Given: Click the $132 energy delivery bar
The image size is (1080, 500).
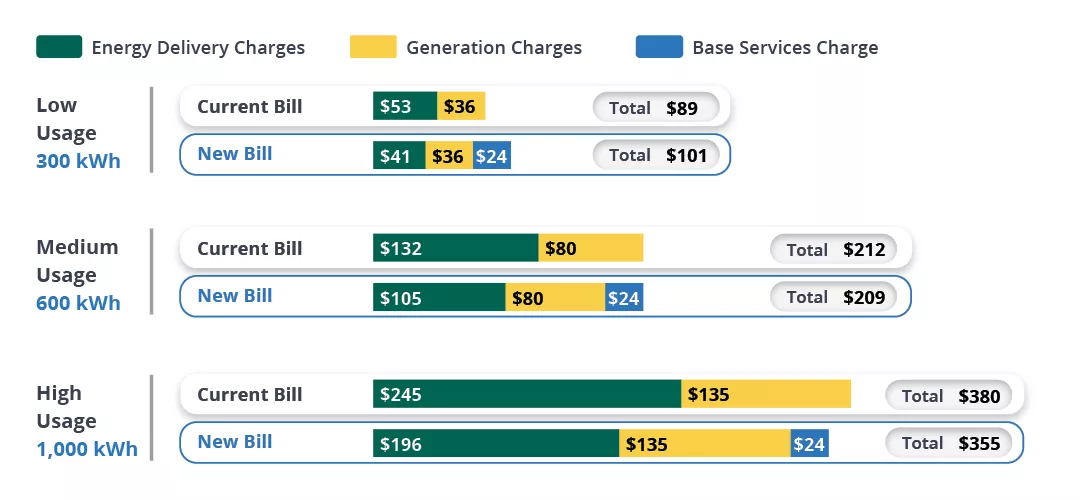Looking at the screenshot, I should click(x=455, y=248).
